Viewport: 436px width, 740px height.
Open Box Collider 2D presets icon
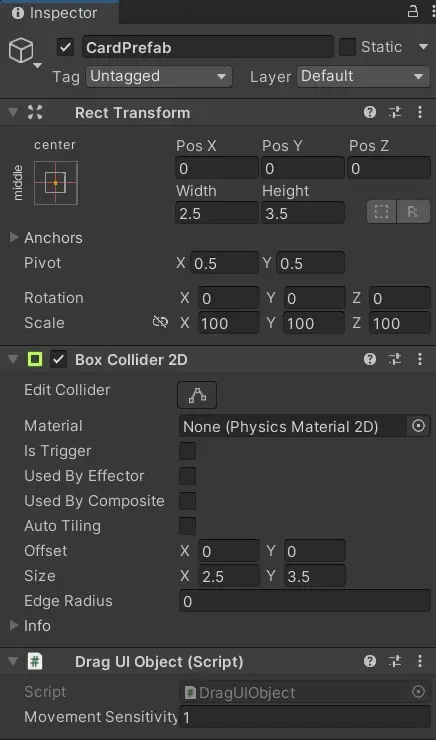coord(394,360)
